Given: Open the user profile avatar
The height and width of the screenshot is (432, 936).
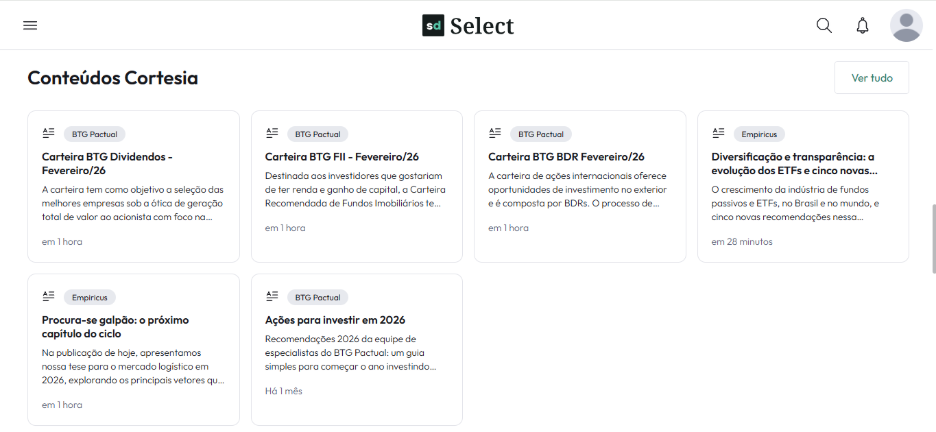Looking at the screenshot, I should (x=906, y=25).
